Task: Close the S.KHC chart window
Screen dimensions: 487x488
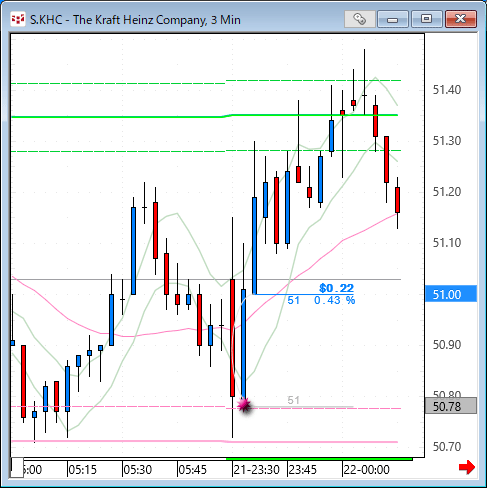Action: [461, 19]
